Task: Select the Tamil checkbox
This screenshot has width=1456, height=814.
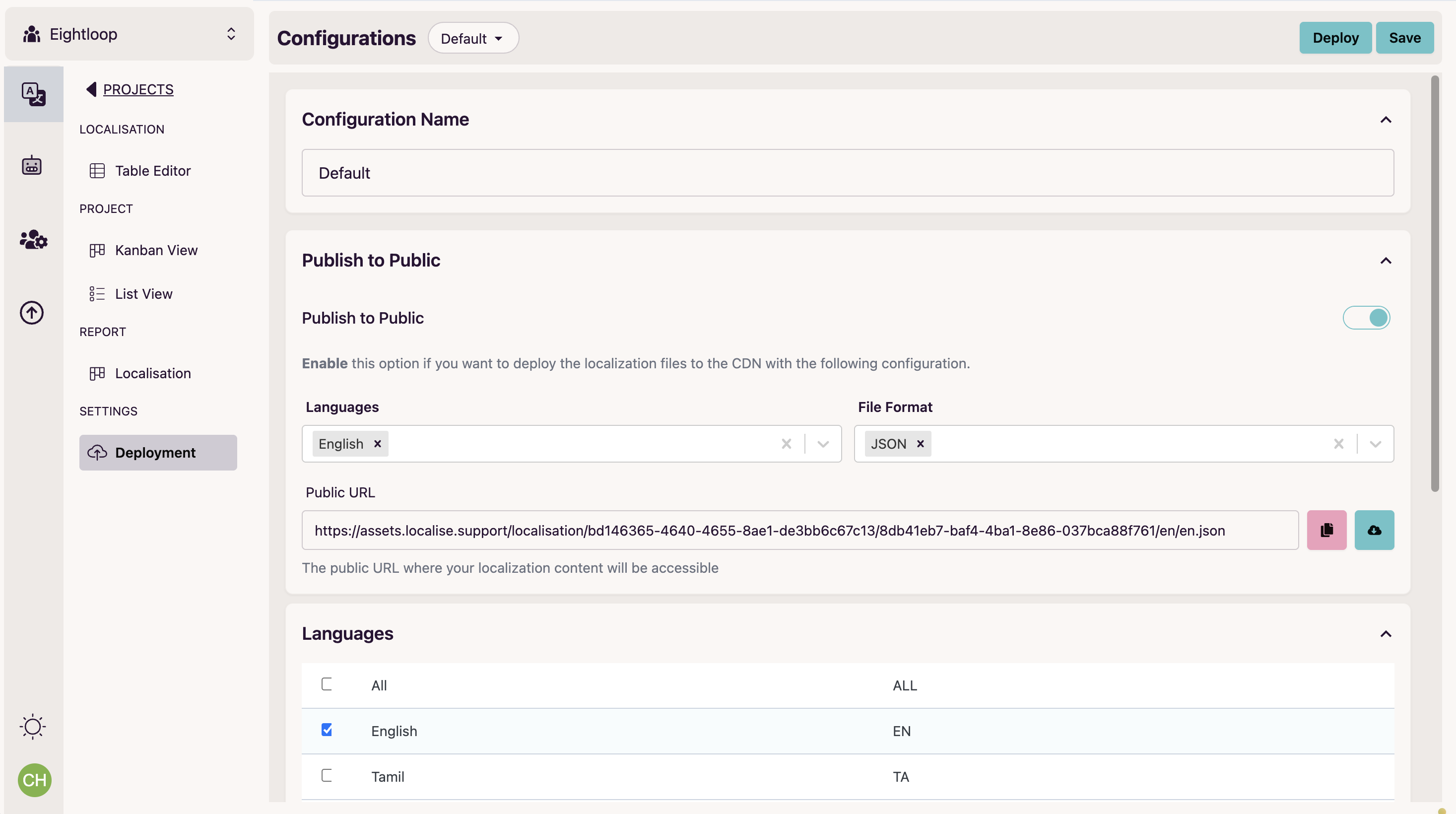Action: 327,776
